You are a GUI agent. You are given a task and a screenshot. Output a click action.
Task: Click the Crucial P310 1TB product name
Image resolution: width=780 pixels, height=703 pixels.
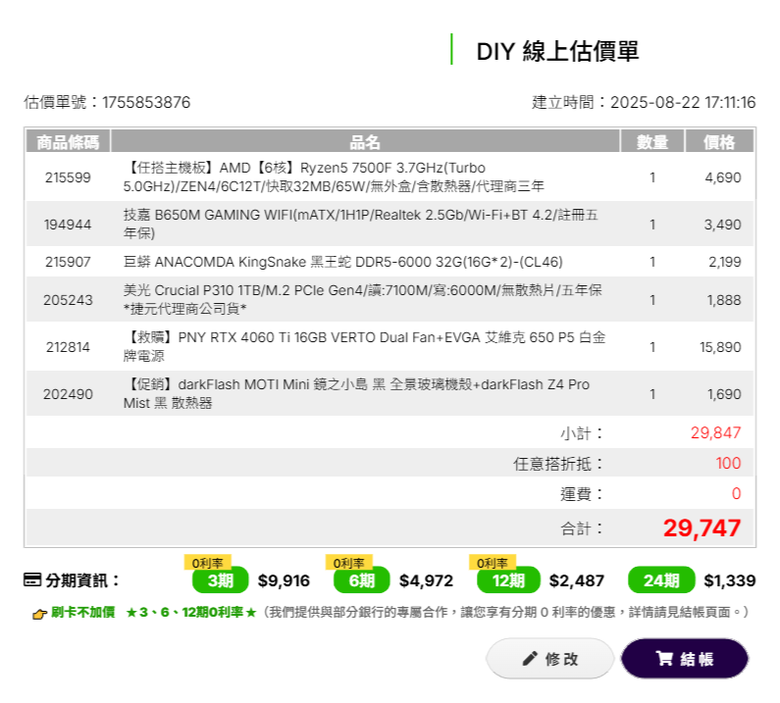point(362,300)
